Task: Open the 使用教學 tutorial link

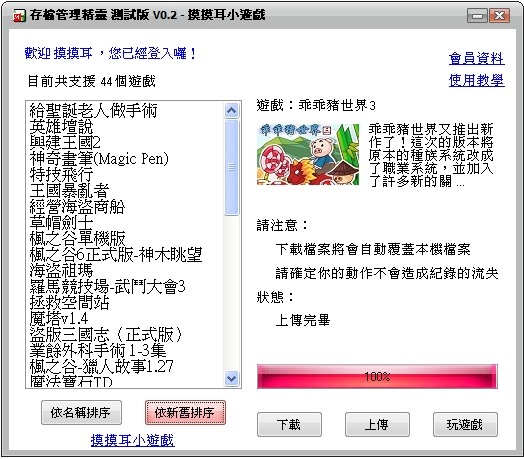Action: coord(477,81)
